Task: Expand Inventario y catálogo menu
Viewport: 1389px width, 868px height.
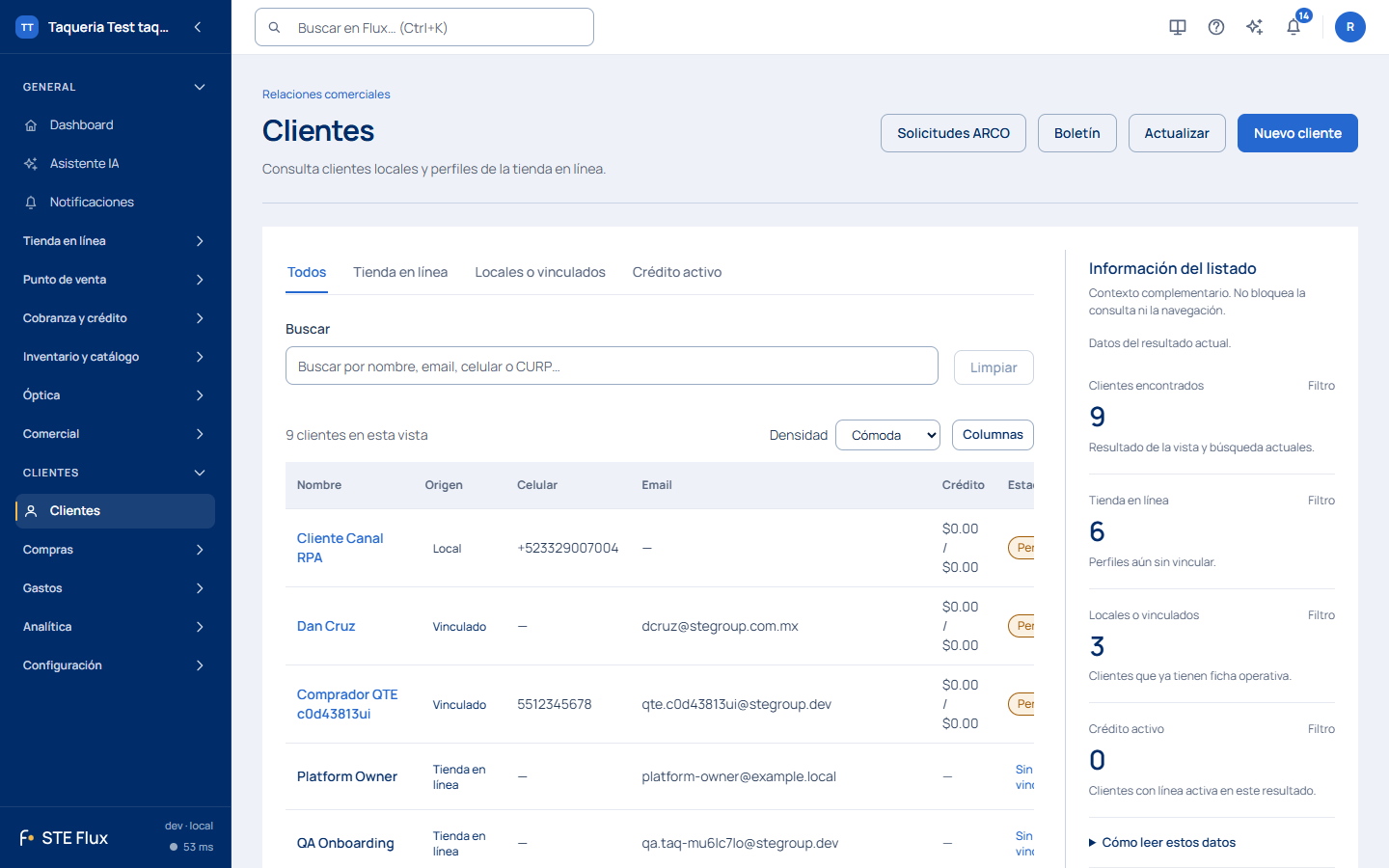Action: coord(115,357)
